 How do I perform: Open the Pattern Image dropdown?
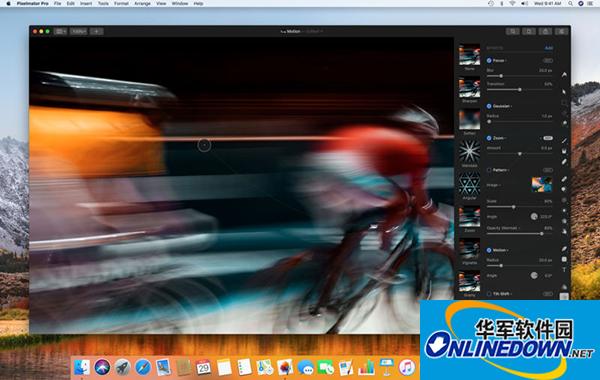coord(494,185)
